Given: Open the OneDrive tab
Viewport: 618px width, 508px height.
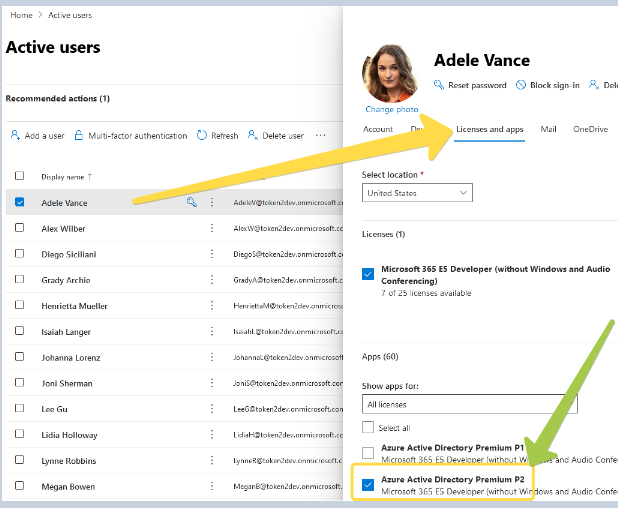Looking at the screenshot, I should point(590,129).
